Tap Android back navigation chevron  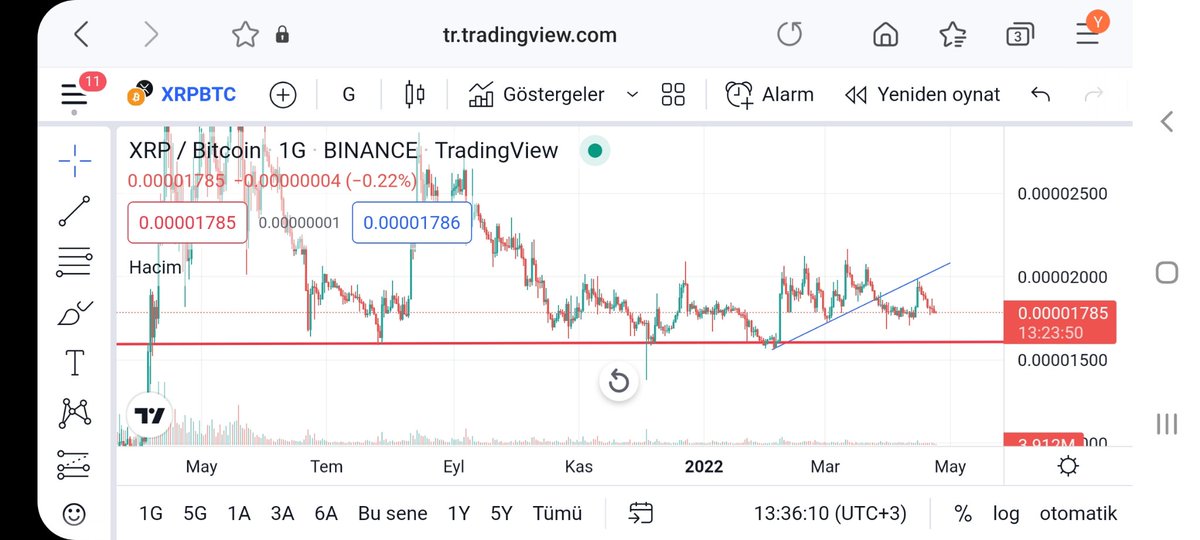tap(1166, 122)
